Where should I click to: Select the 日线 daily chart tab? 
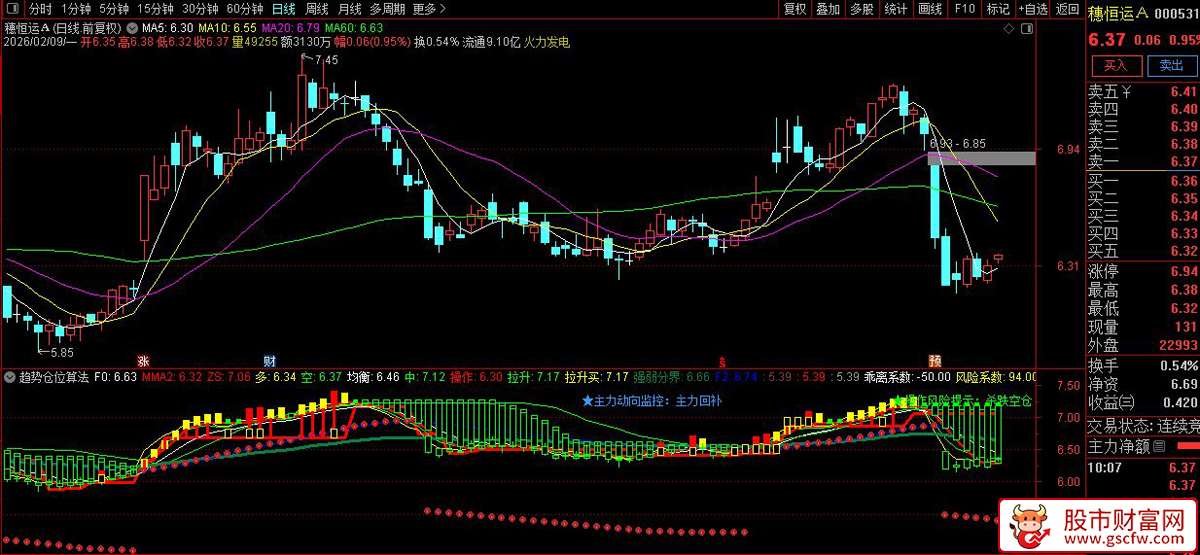click(284, 9)
